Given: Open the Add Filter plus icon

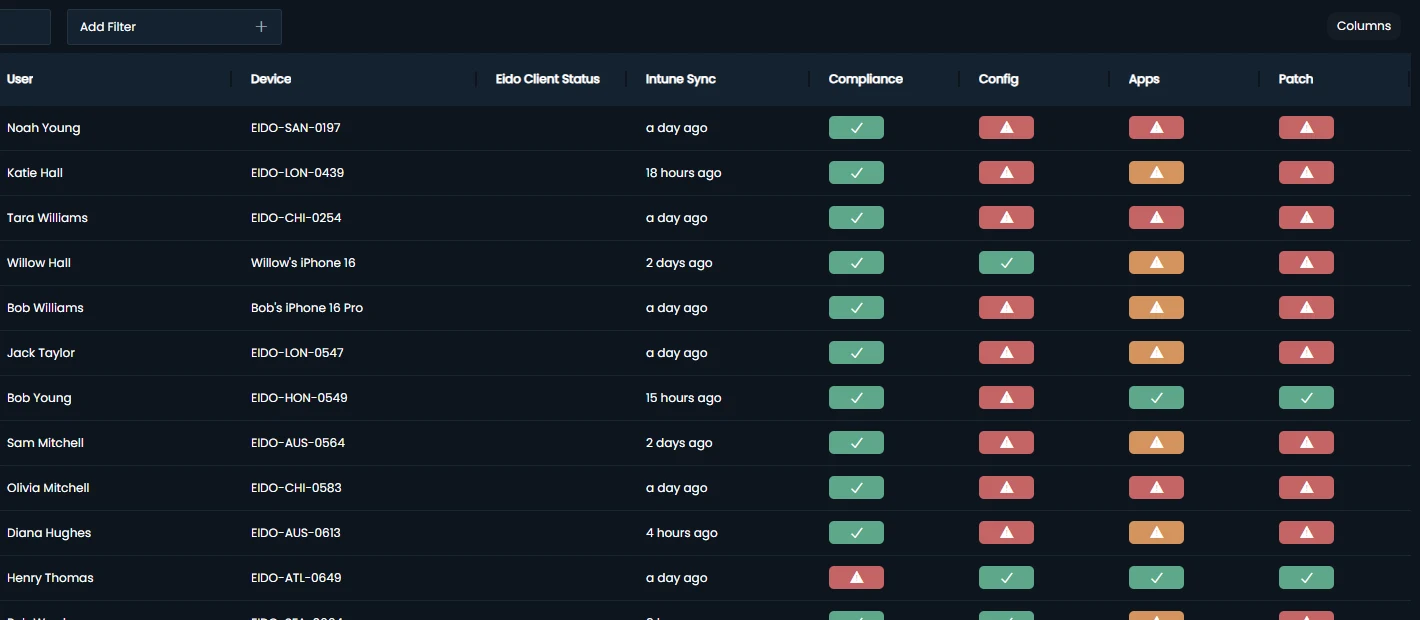Looking at the screenshot, I should click(x=261, y=27).
